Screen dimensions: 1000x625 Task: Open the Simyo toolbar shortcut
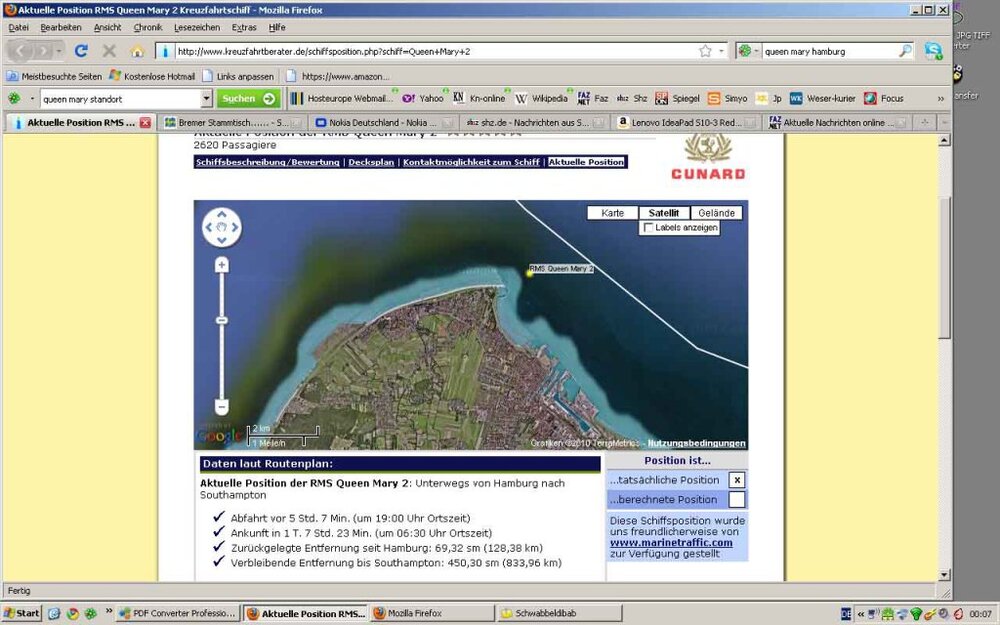[x=727, y=98]
